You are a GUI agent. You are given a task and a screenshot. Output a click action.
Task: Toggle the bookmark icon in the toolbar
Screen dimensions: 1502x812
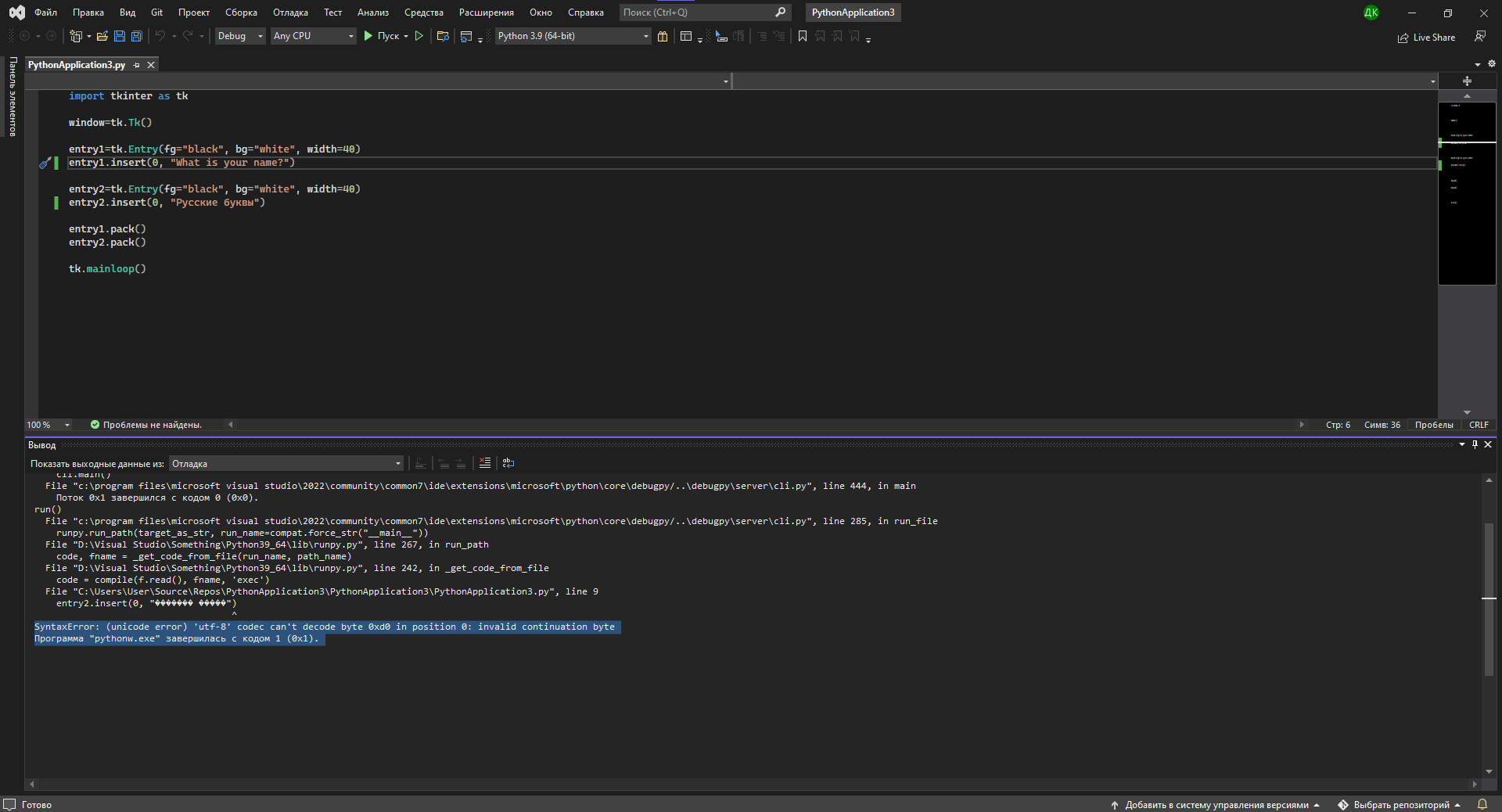coord(803,36)
